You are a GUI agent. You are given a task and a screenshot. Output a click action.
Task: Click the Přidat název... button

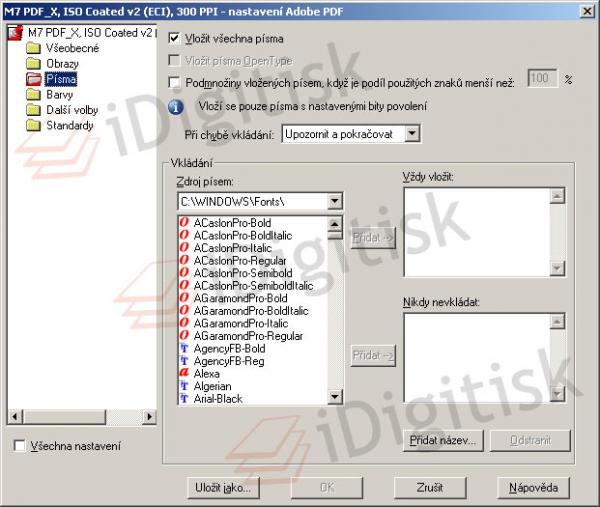coord(443,440)
